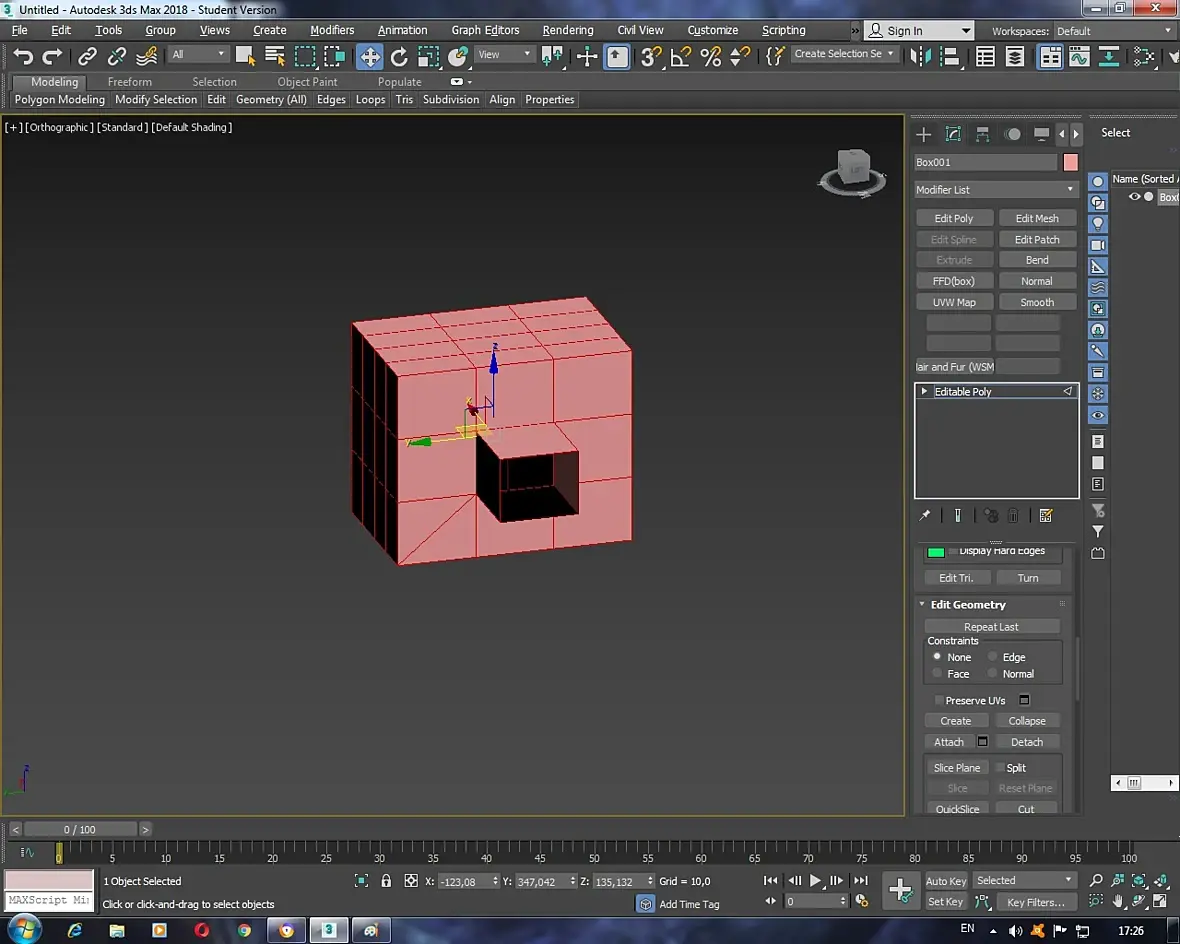Image resolution: width=1180 pixels, height=944 pixels.
Task: Select the Rotate tool in the toolbar
Action: [x=399, y=56]
